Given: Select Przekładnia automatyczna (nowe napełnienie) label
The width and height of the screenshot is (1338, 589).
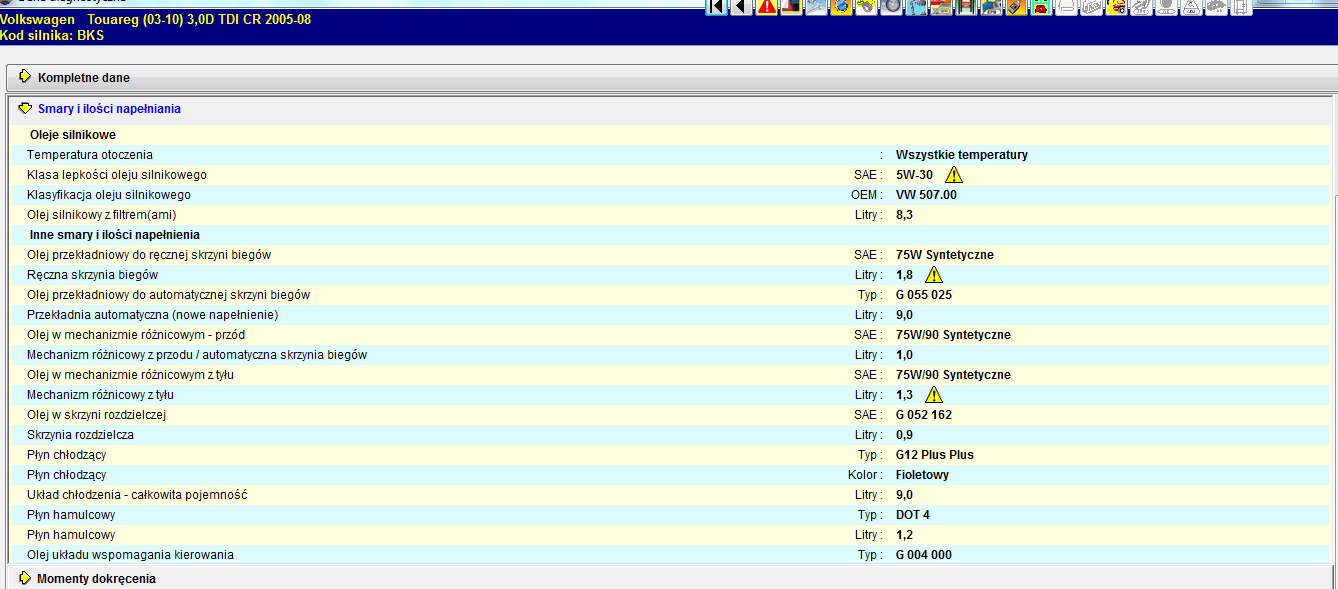Looking at the screenshot, I should 152,315.
